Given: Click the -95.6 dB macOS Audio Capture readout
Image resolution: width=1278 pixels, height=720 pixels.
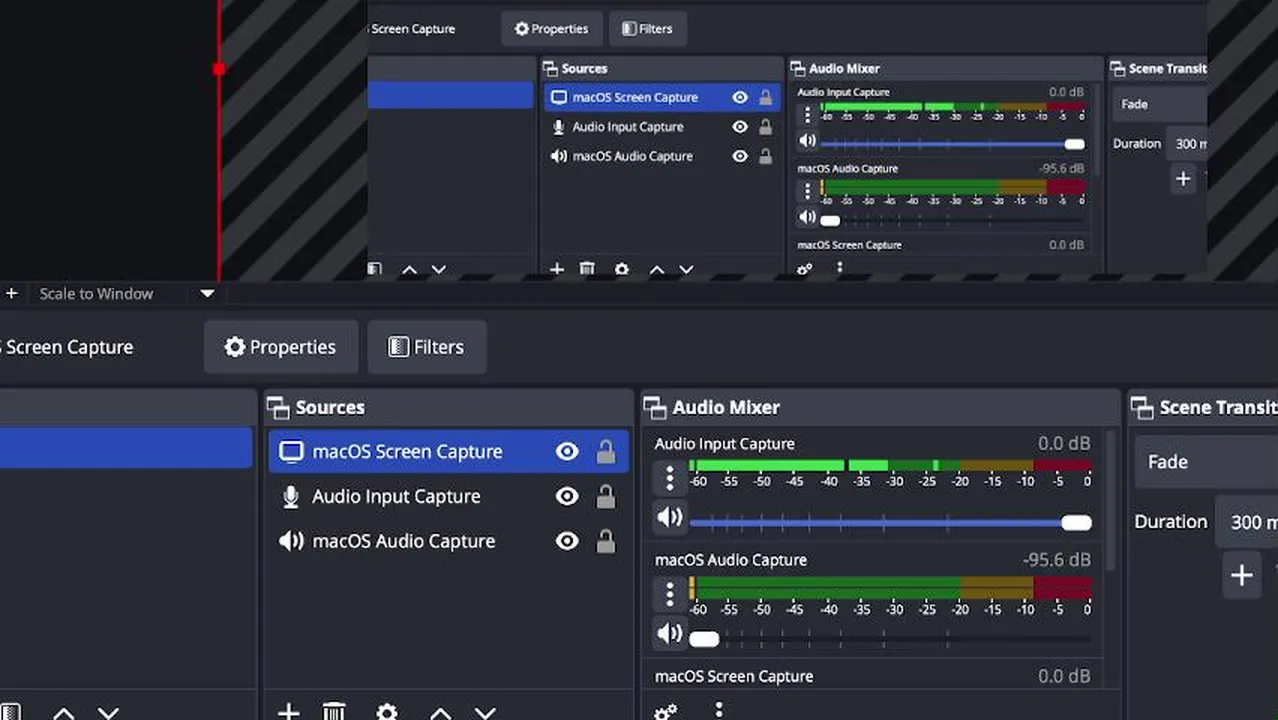Looking at the screenshot, I should point(1057,560).
